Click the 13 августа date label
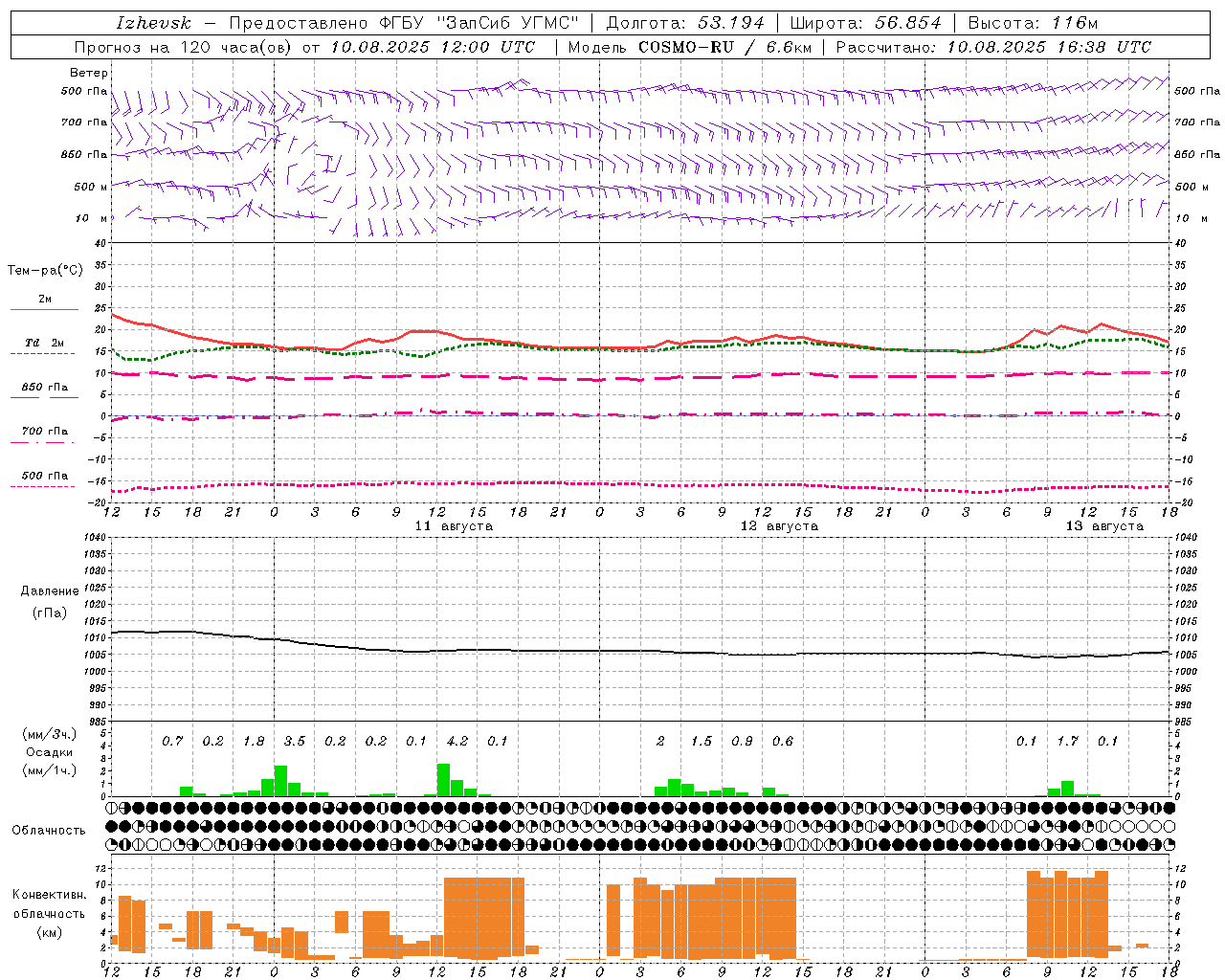This screenshot has width=1225, height=980. pos(1104,526)
